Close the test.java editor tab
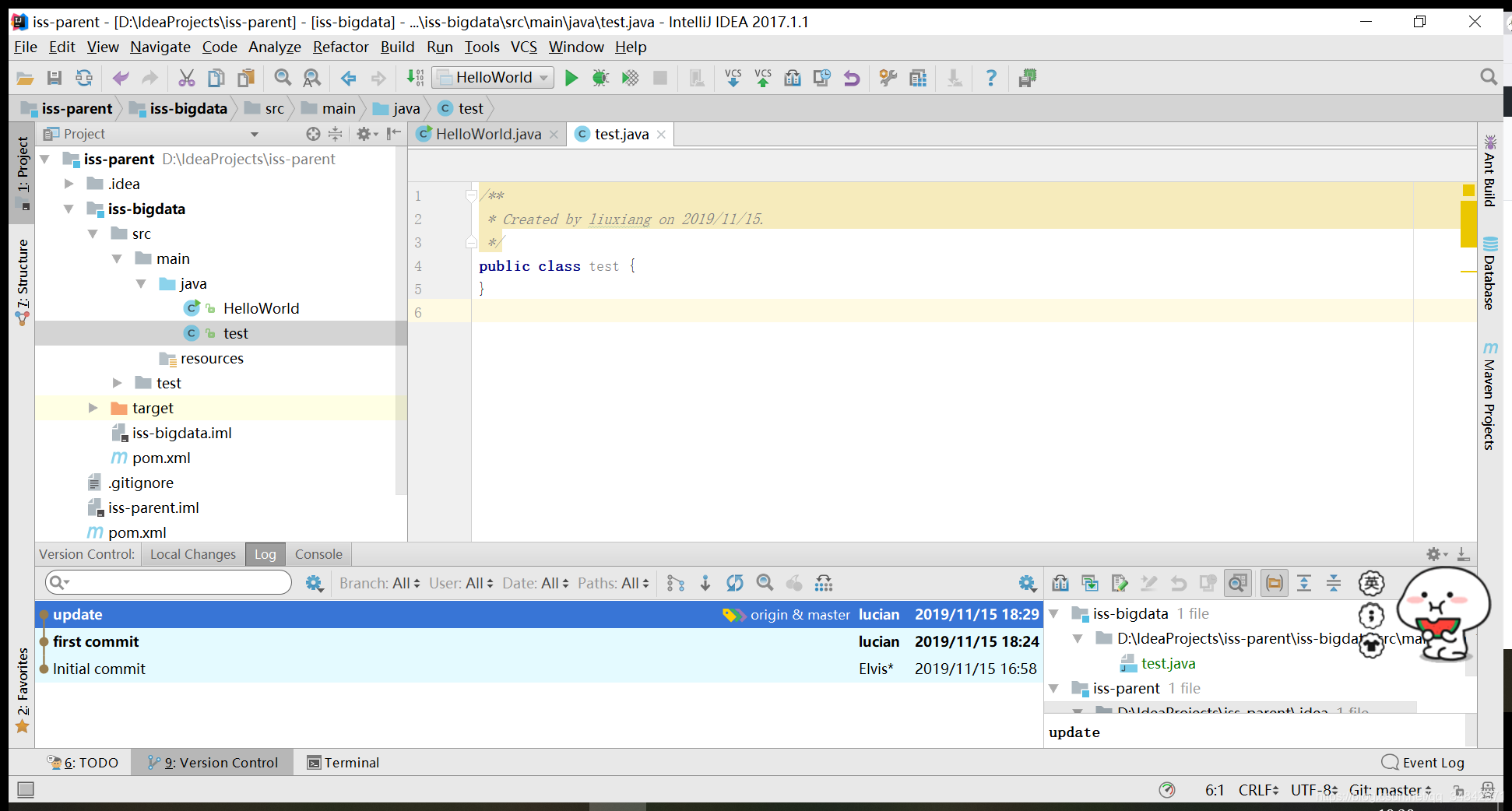Viewport: 1512px width, 811px height. coord(662,135)
